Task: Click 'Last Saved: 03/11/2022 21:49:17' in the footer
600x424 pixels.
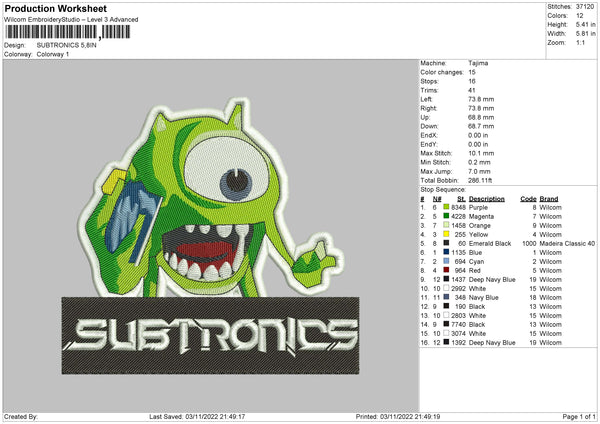Action: pyautogui.click(x=197, y=416)
